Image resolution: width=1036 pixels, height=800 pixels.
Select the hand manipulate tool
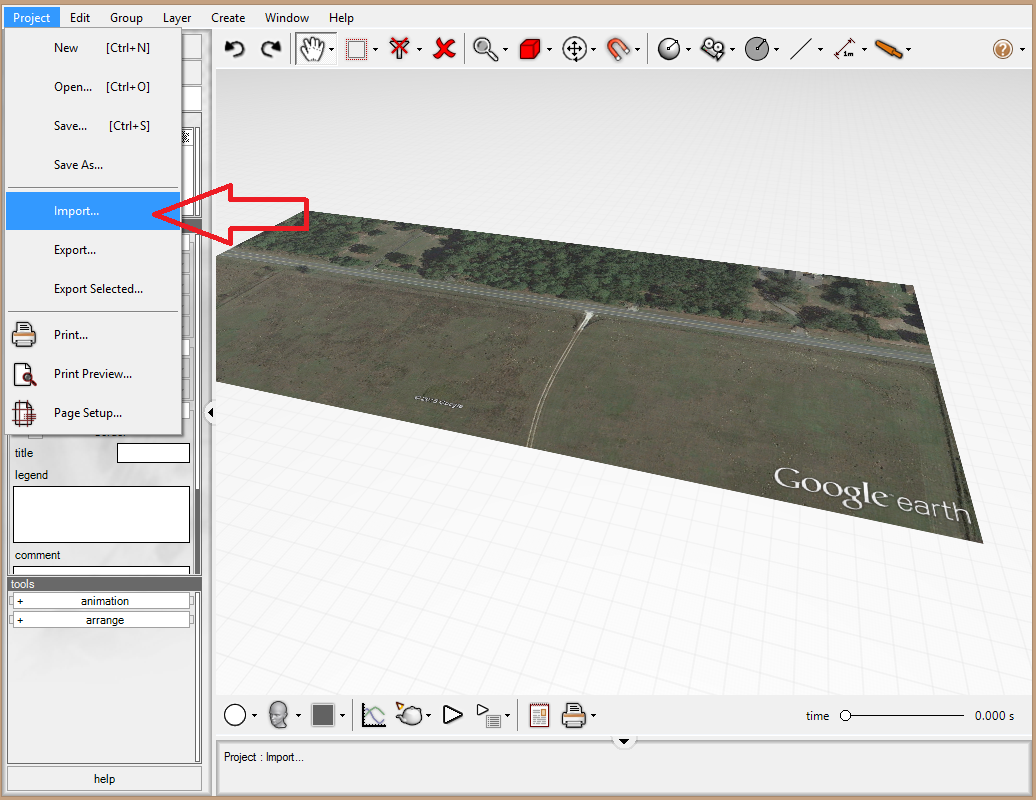click(x=312, y=49)
